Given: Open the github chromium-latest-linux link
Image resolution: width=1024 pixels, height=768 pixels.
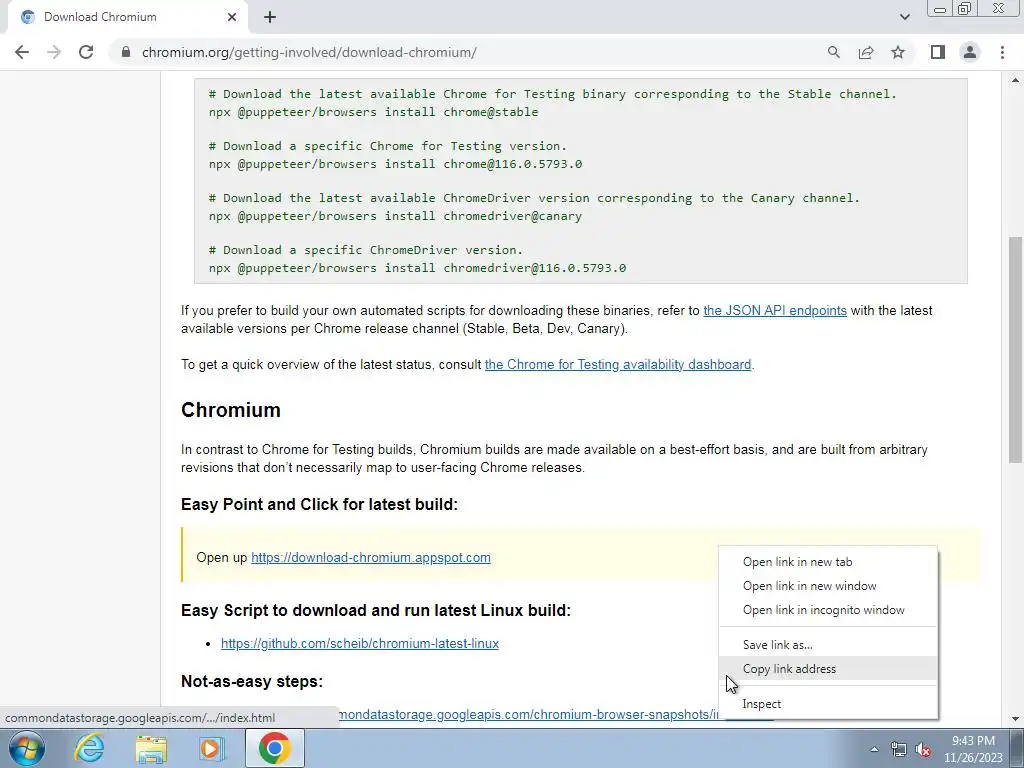Looking at the screenshot, I should (360, 643).
